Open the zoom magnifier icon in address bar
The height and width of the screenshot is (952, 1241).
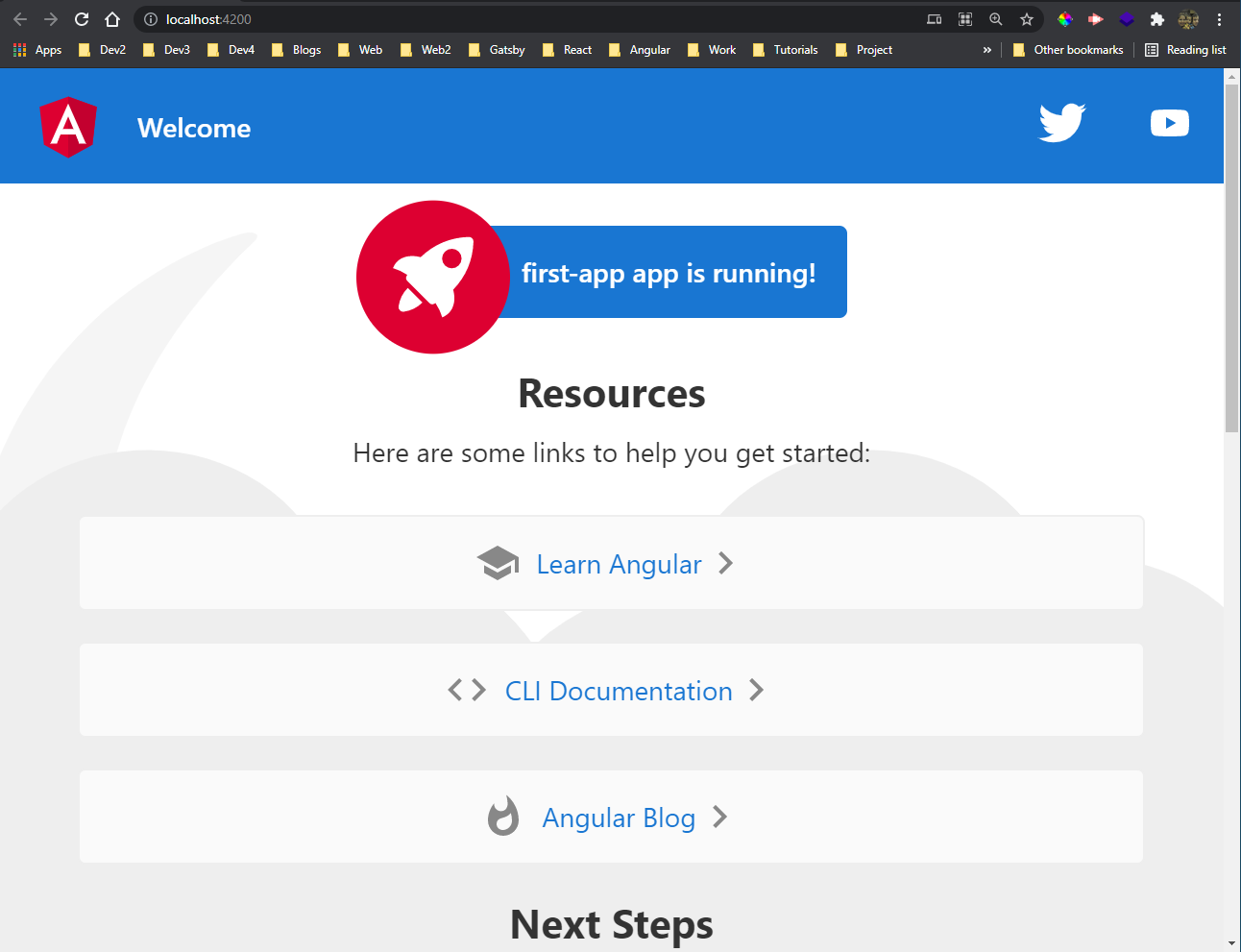coord(996,19)
